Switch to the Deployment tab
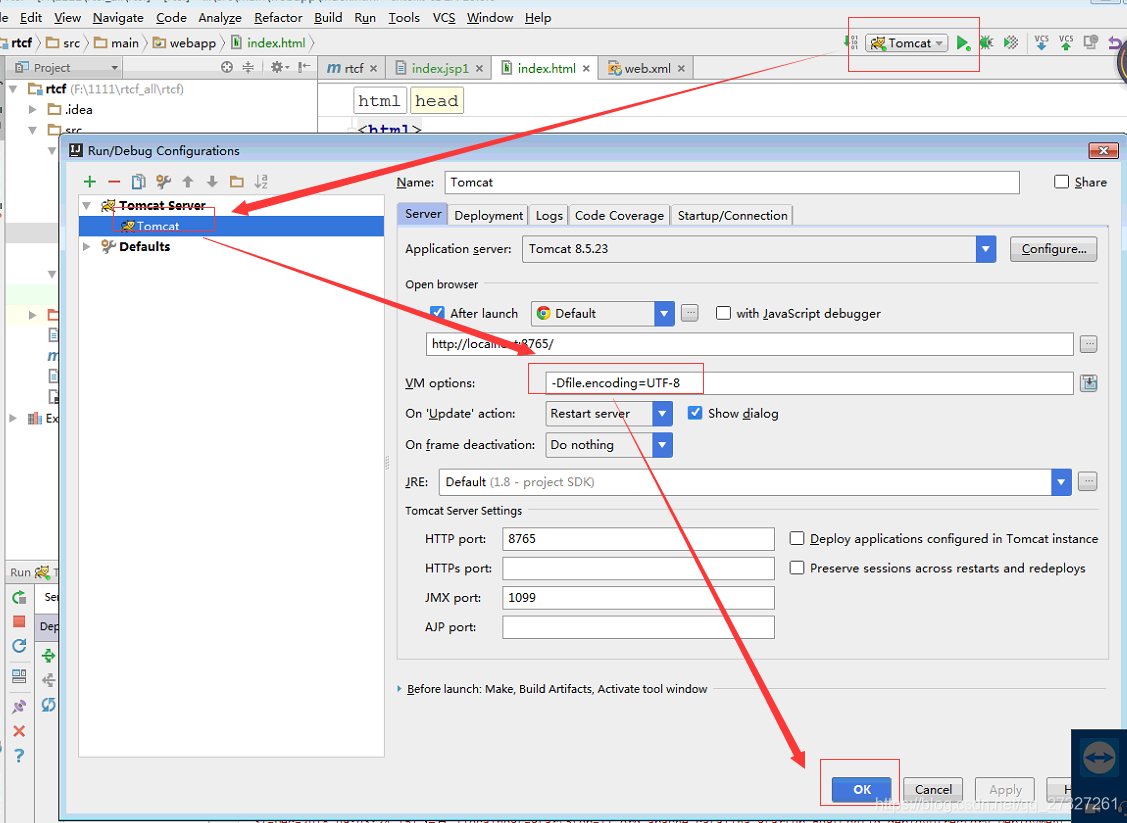Screen dimensions: 1127x823 coord(489,216)
